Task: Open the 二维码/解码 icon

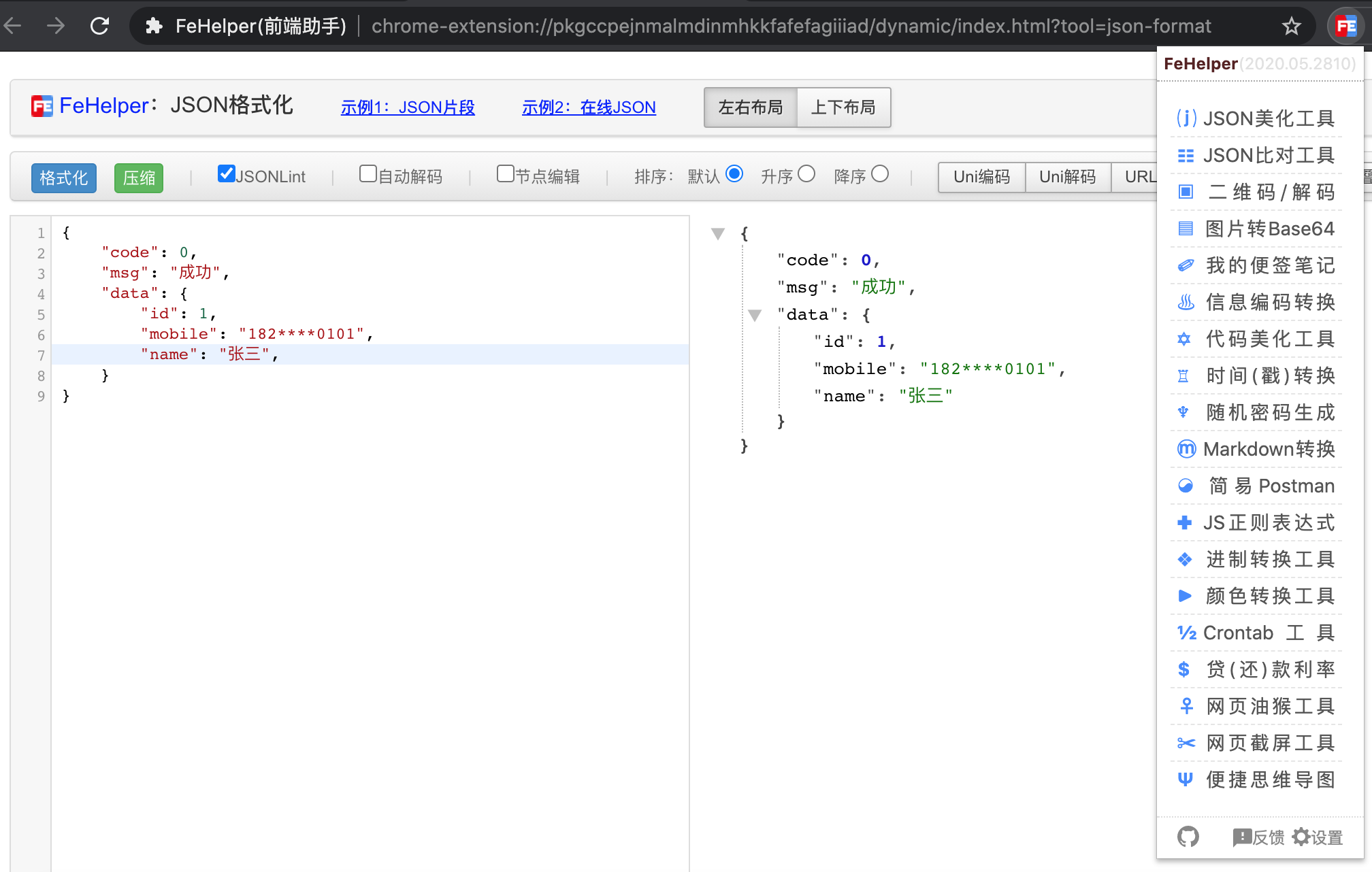Action: (1186, 192)
